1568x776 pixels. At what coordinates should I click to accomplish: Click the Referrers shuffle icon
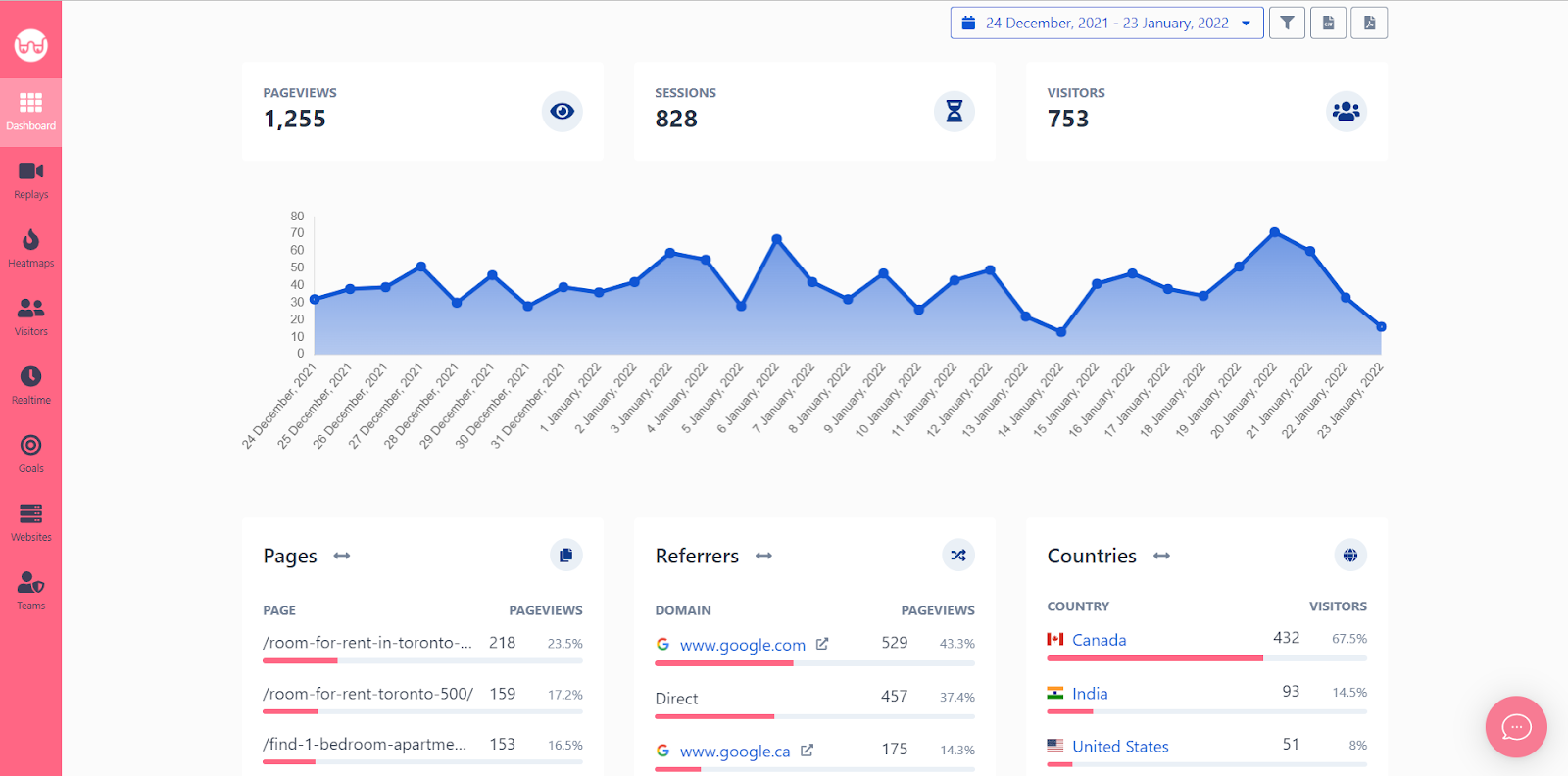pyautogui.click(x=958, y=556)
